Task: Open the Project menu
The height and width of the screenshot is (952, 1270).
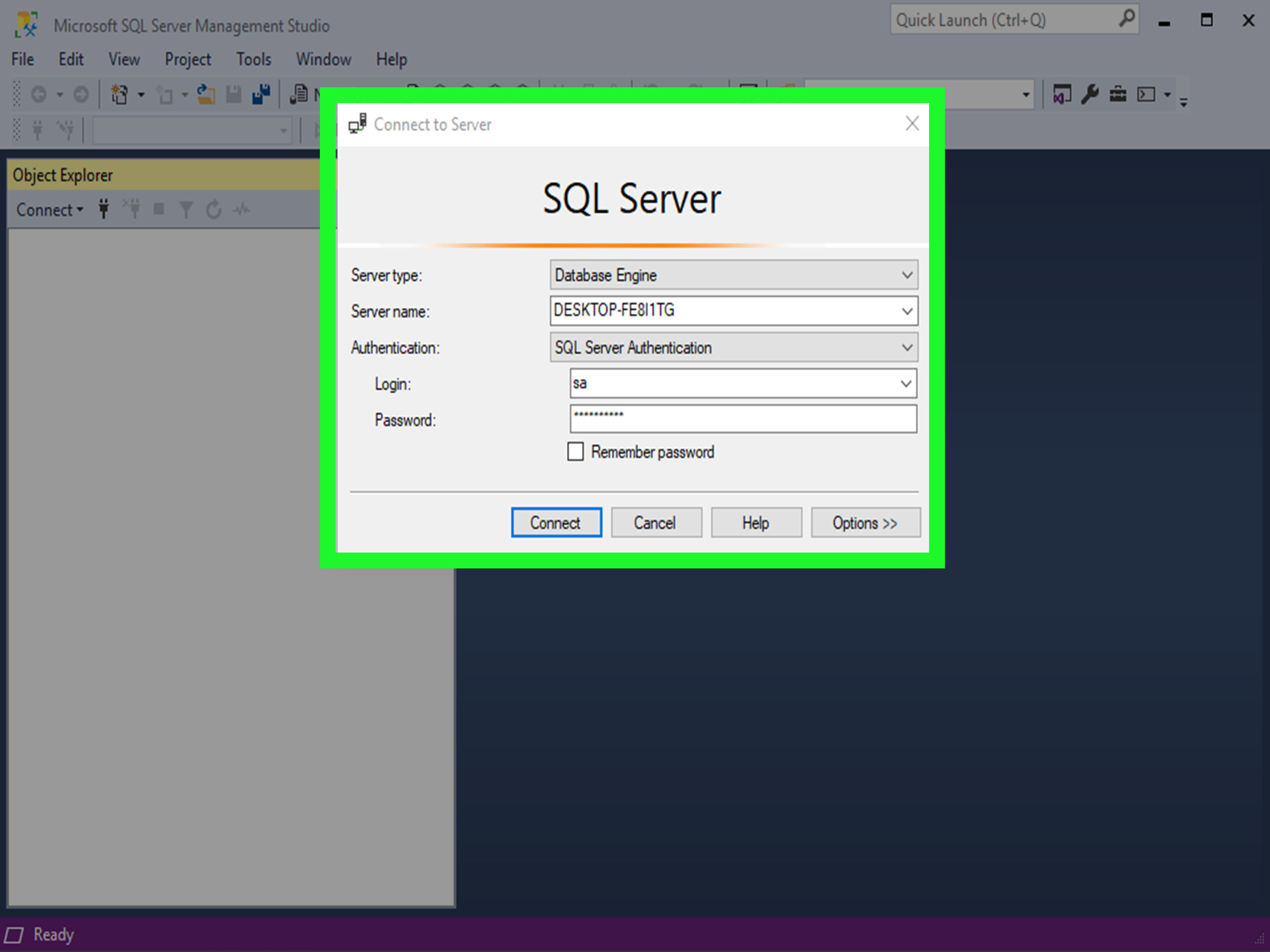Action: pyautogui.click(x=188, y=59)
